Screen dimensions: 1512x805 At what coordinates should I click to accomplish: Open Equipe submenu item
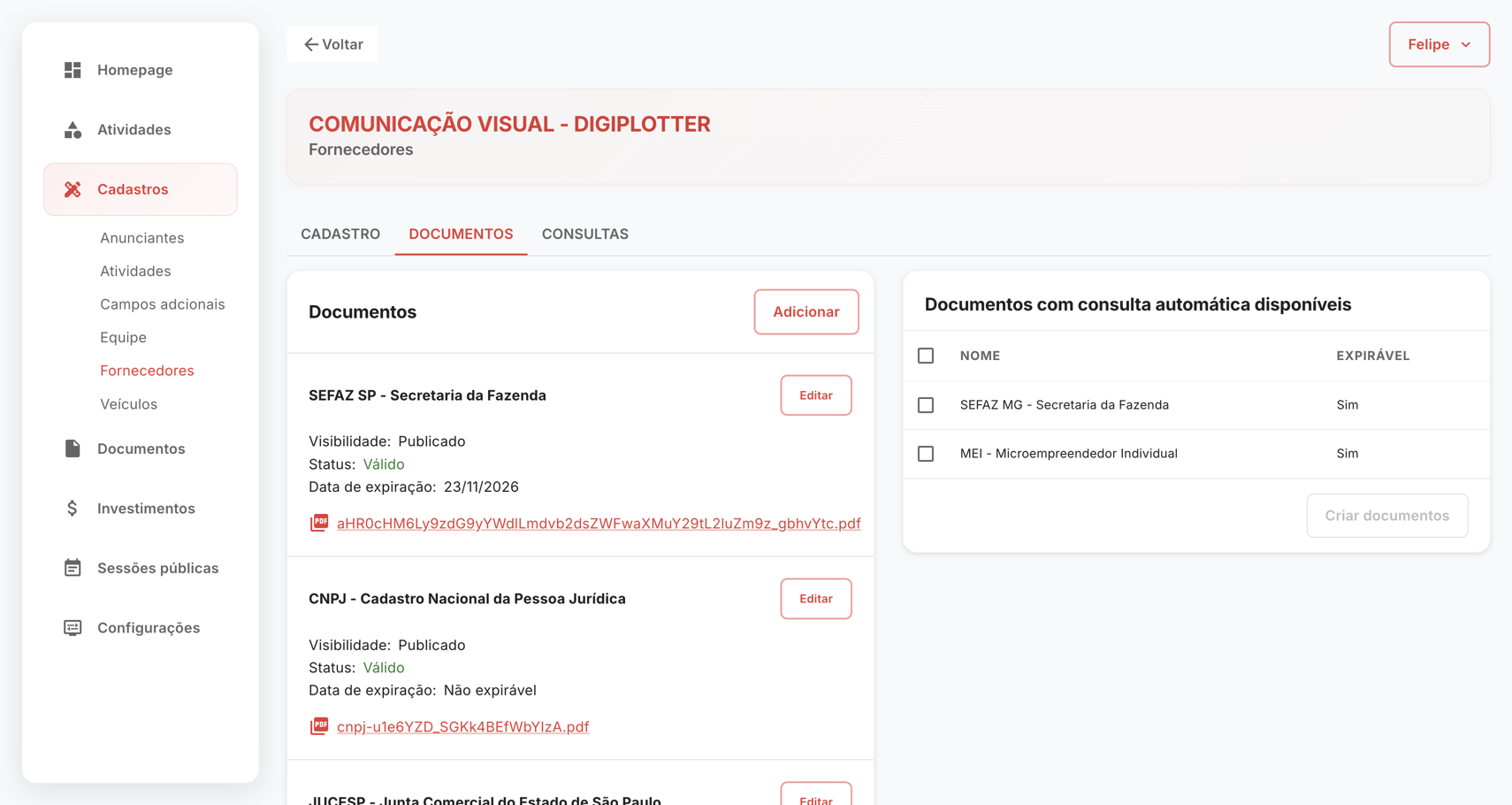123,338
